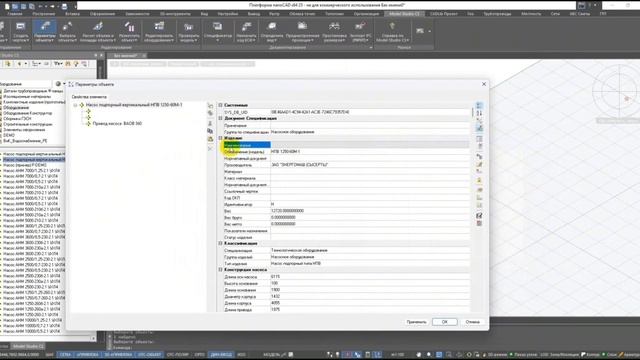Toggle ШАГ snap mode in status bar
The height and width of the screenshot is (360, 640).
coord(49,355)
